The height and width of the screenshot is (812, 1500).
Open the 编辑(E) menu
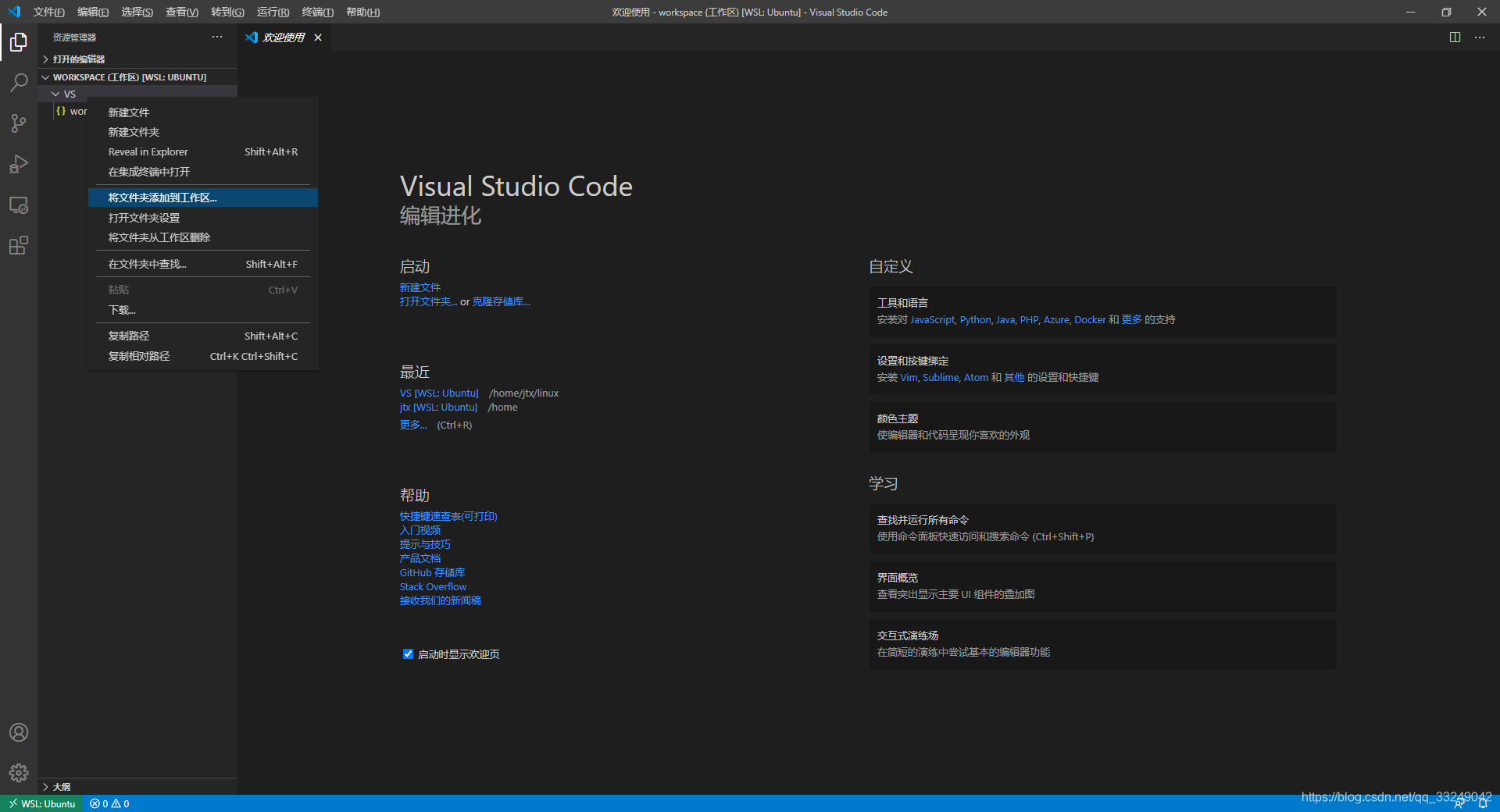pyautogui.click(x=93, y=12)
